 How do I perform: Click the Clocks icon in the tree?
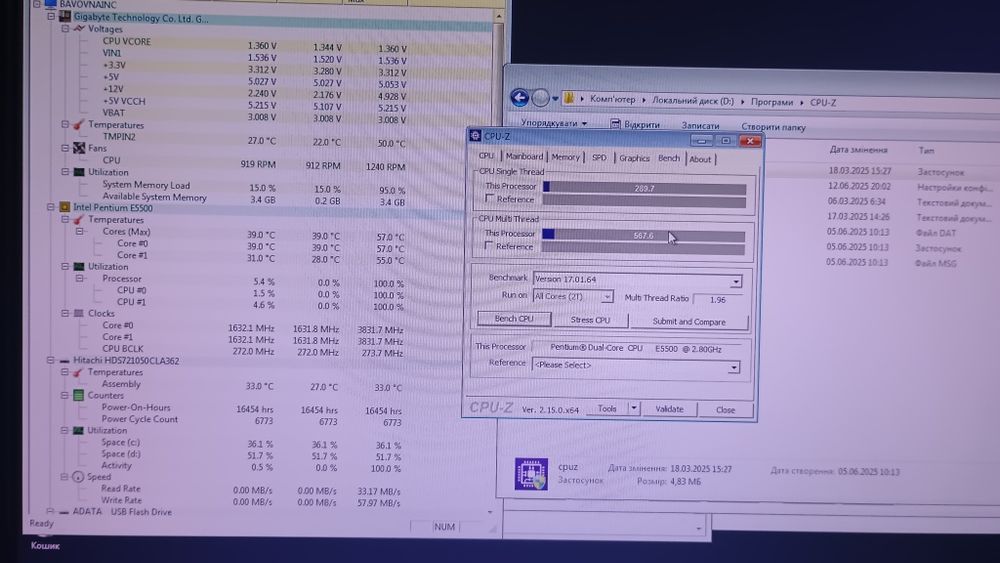click(x=78, y=313)
